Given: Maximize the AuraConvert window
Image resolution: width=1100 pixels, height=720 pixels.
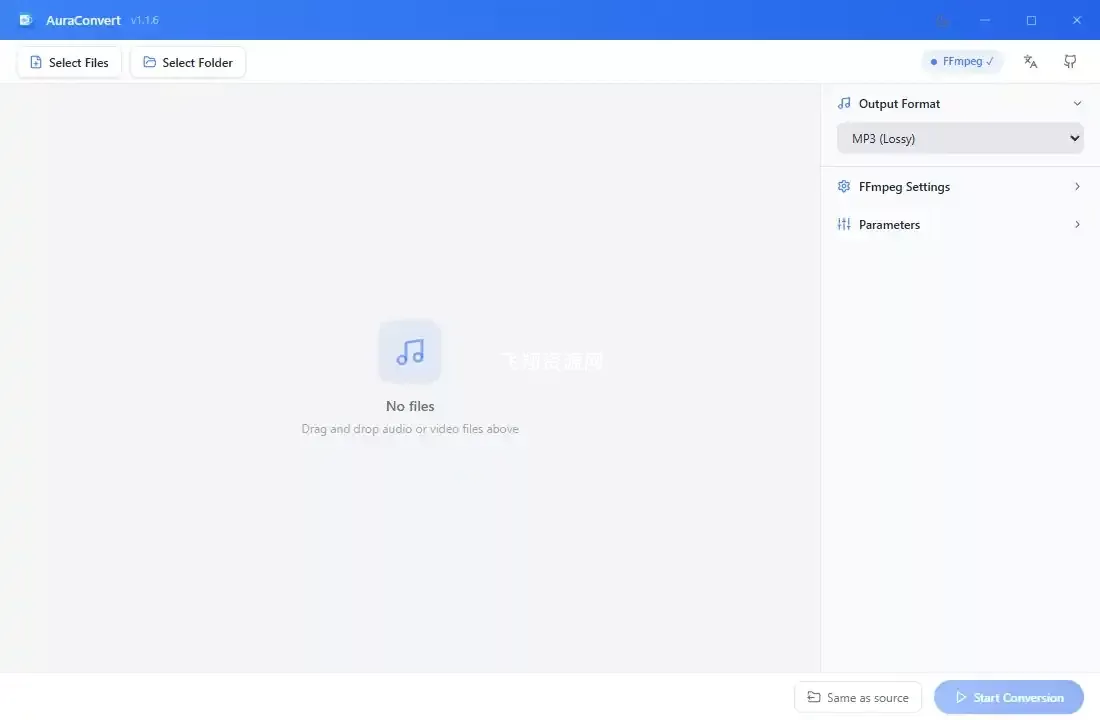Looking at the screenshot, I should pos(1031,20).
